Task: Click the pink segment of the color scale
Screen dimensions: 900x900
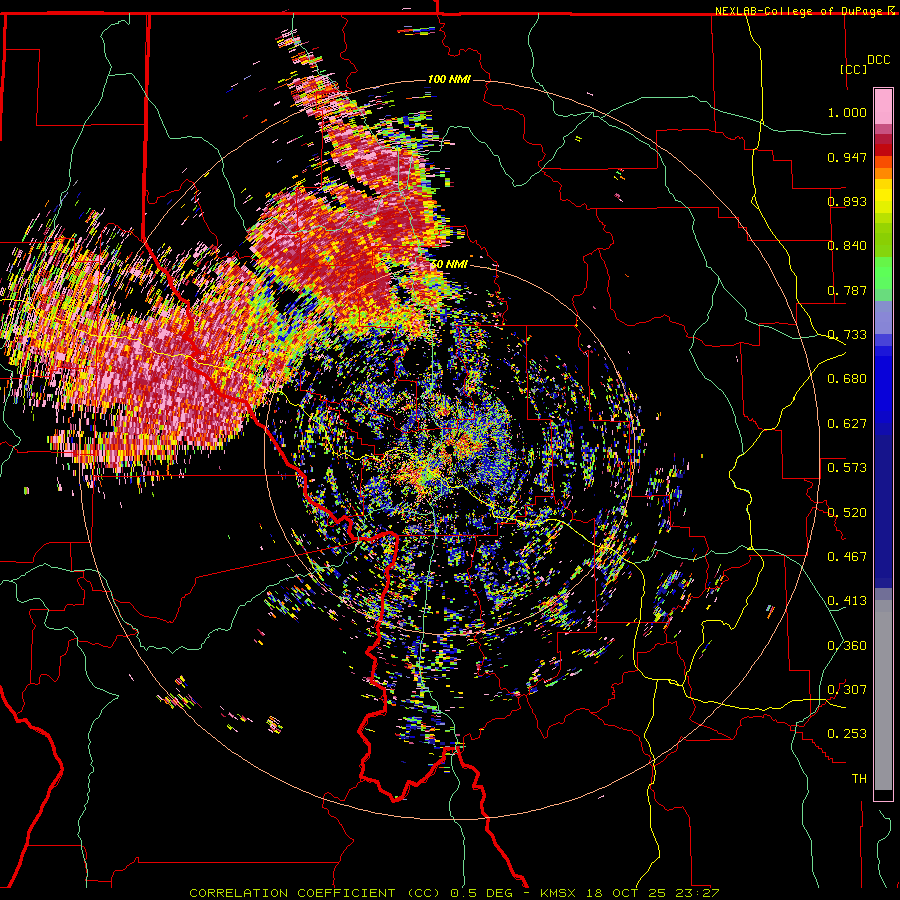Action: [883, 106]
